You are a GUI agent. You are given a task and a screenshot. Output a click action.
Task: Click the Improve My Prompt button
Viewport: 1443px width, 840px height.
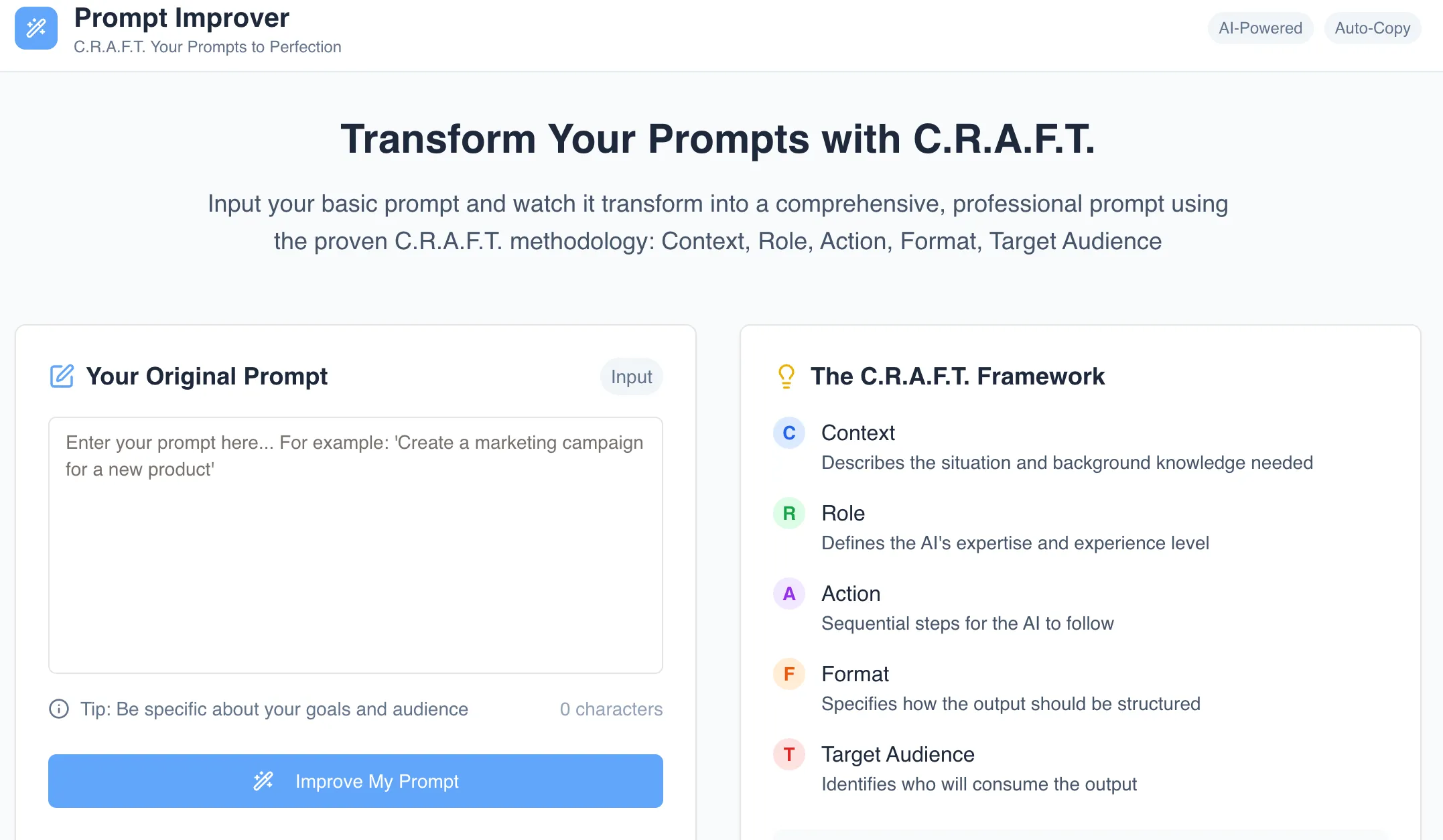tap(356, 781)
